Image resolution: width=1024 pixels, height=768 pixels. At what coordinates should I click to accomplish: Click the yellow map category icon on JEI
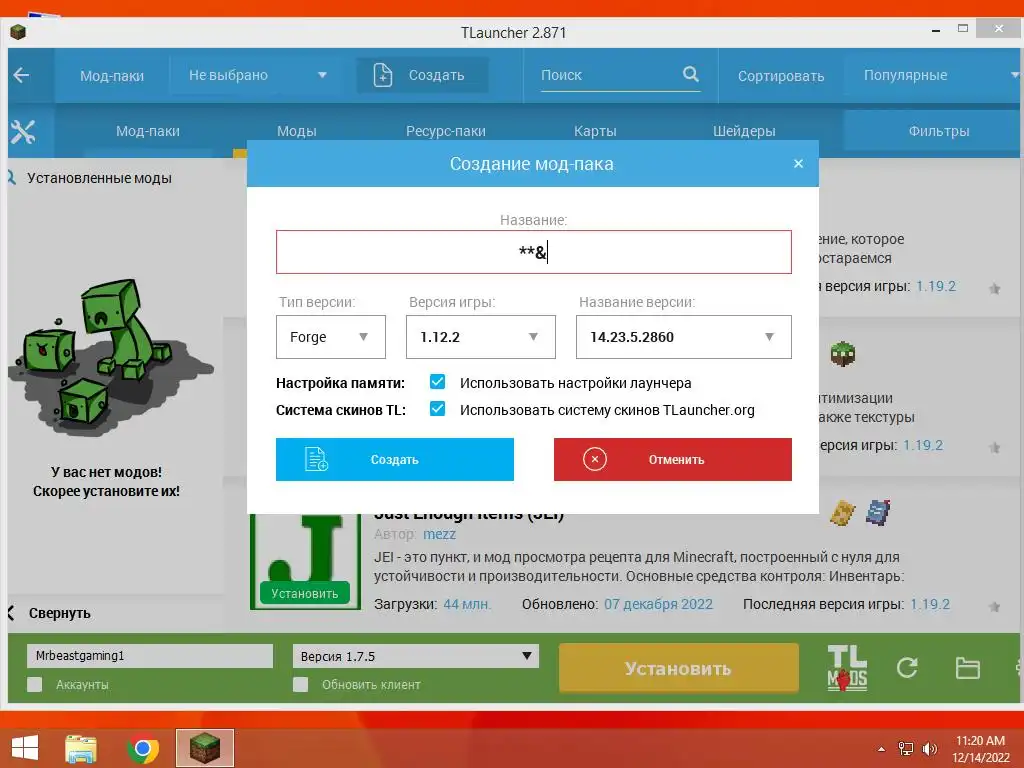(842, 513)
